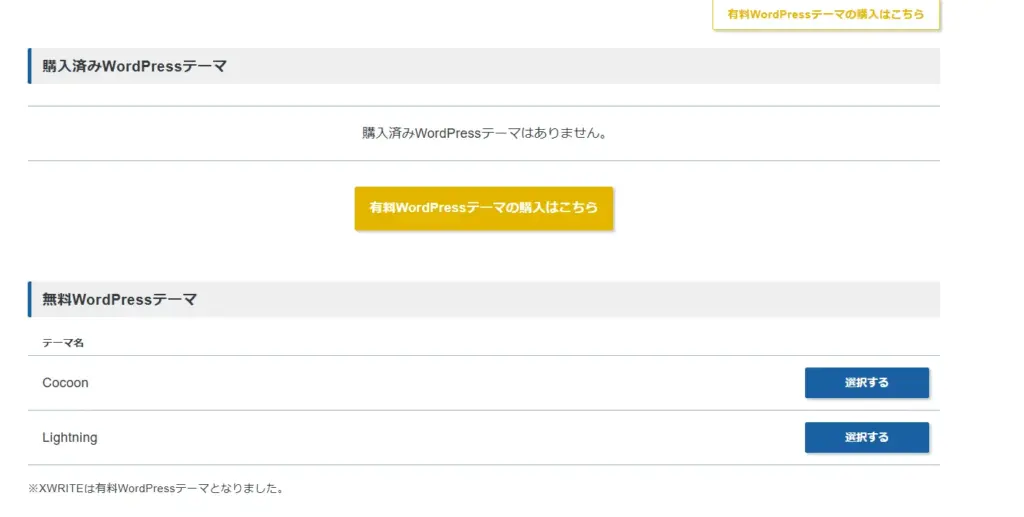Click the outlined paid theme purchase button at top

point(826,15)
